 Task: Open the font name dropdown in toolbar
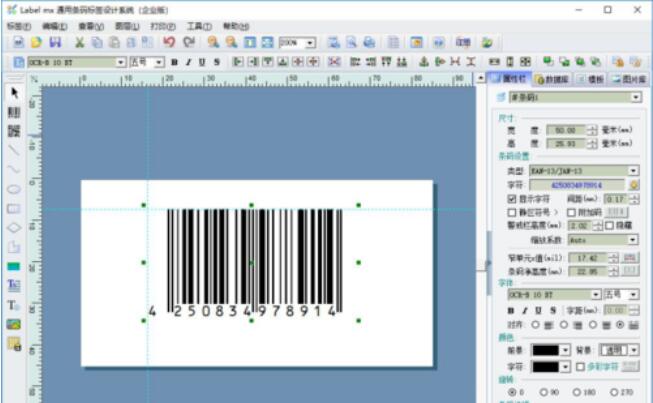click(x=120, y=62)
